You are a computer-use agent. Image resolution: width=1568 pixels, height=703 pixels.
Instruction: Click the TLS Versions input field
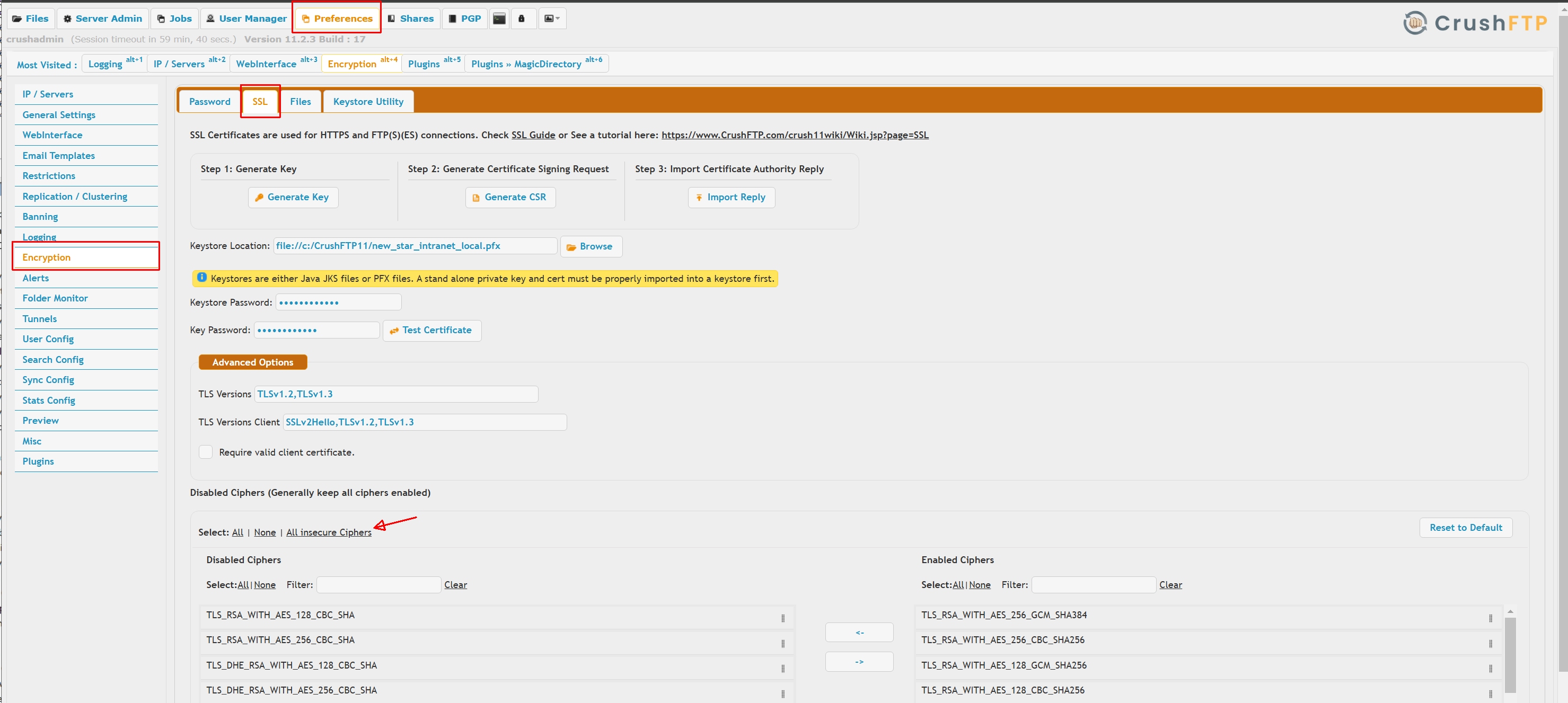(x=395, y=394)
